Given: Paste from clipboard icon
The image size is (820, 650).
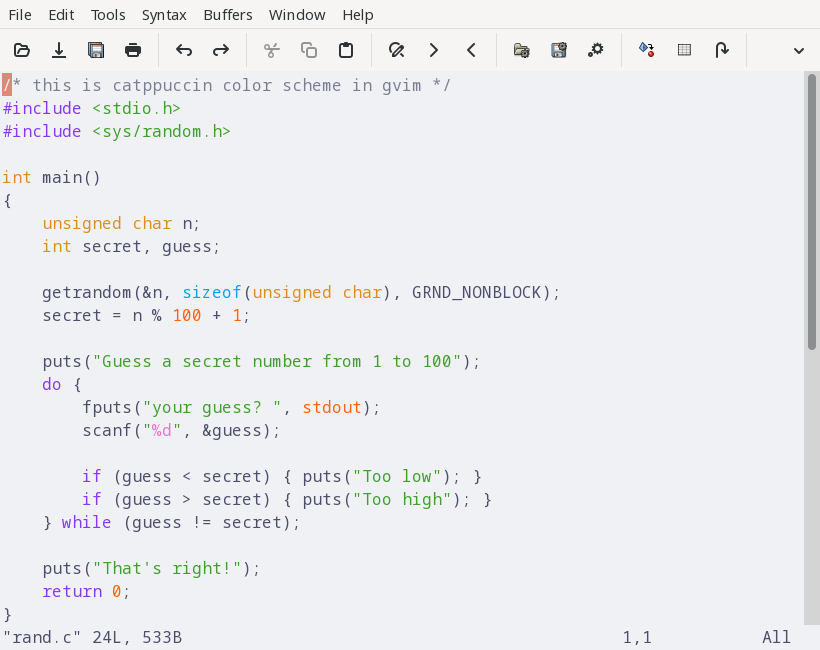Looking at the screenshot, I should coord(346,50).
